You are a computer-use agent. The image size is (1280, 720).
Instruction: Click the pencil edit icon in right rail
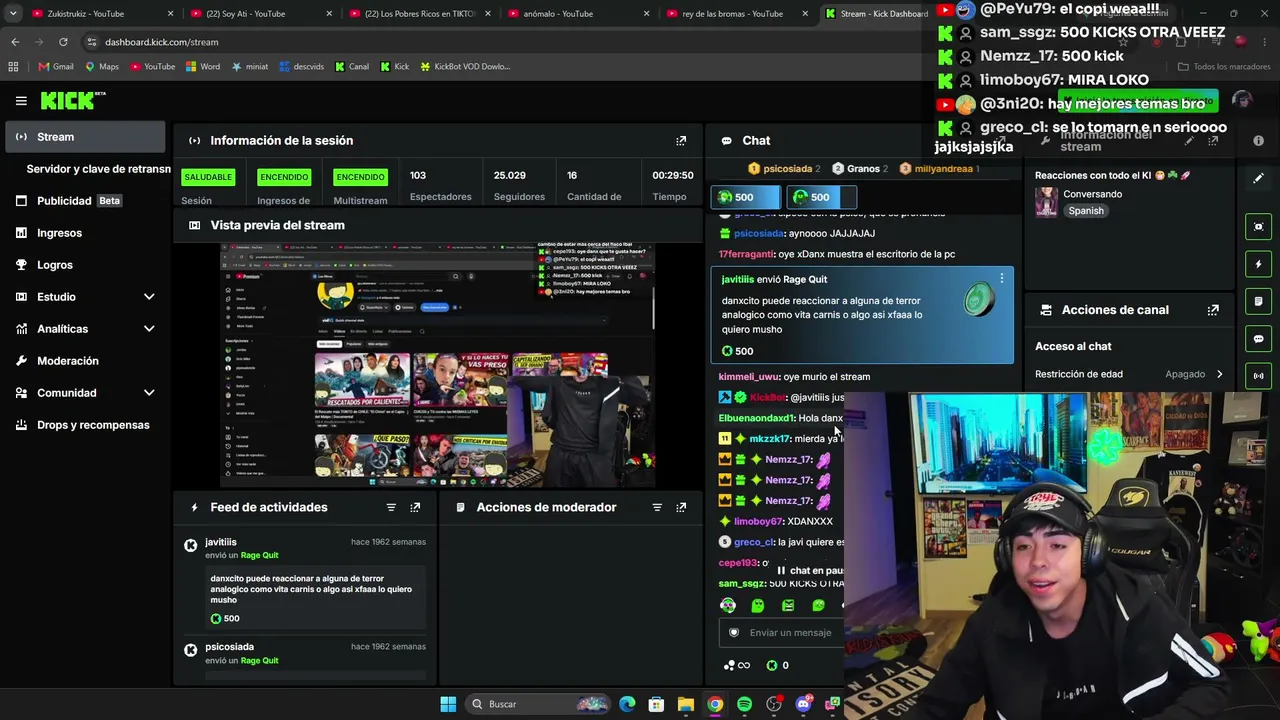coord(1259,178)
